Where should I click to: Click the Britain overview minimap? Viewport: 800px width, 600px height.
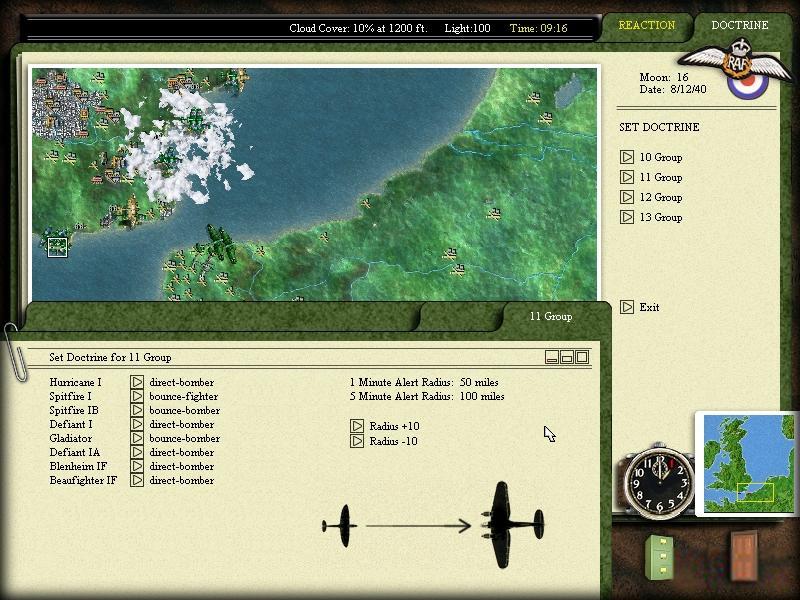pos(749,463)
